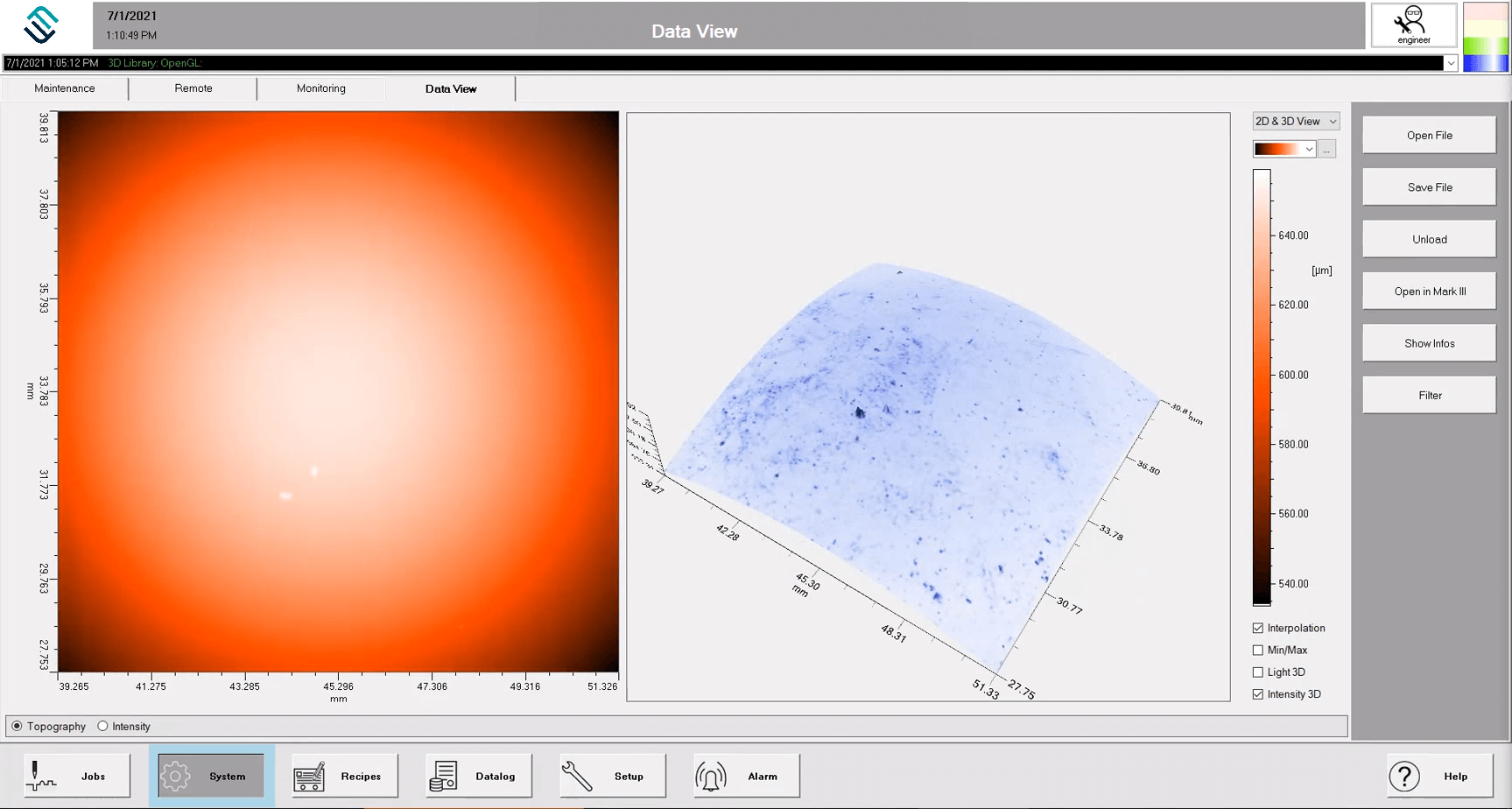Screen dimensions: 1512x809
Task: Click the Open File button
Action: [x=1429, y=136]
